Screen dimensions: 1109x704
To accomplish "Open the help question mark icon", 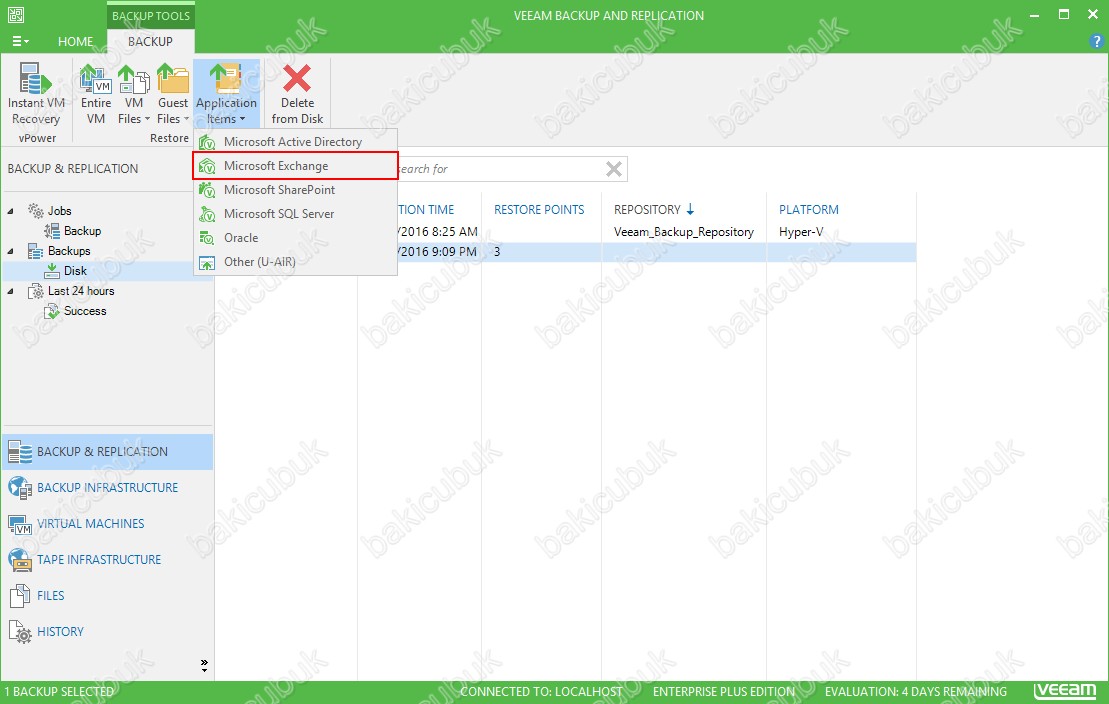I will (x=1096, y=41).
